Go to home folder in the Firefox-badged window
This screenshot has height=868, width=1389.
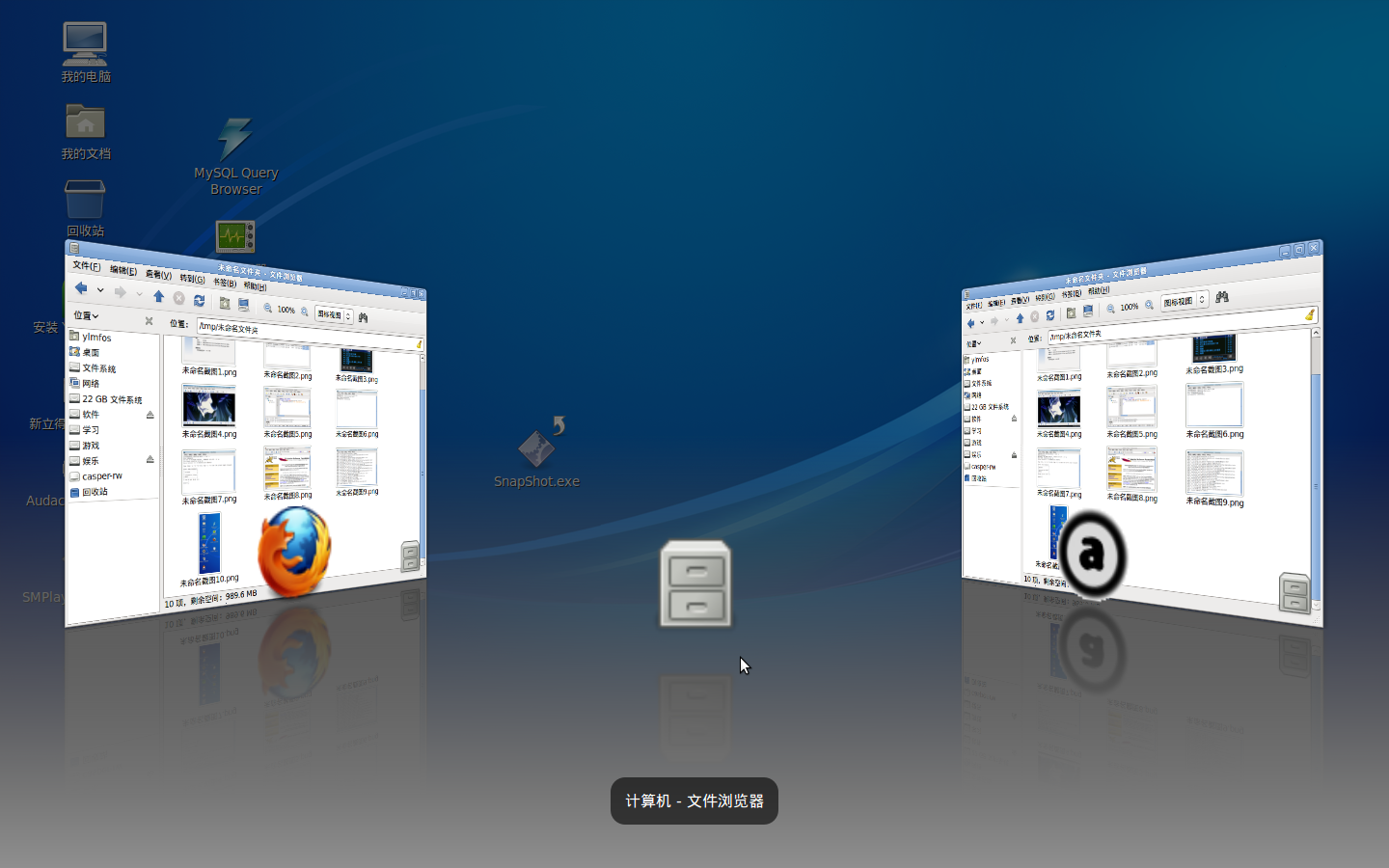point(224,303)
